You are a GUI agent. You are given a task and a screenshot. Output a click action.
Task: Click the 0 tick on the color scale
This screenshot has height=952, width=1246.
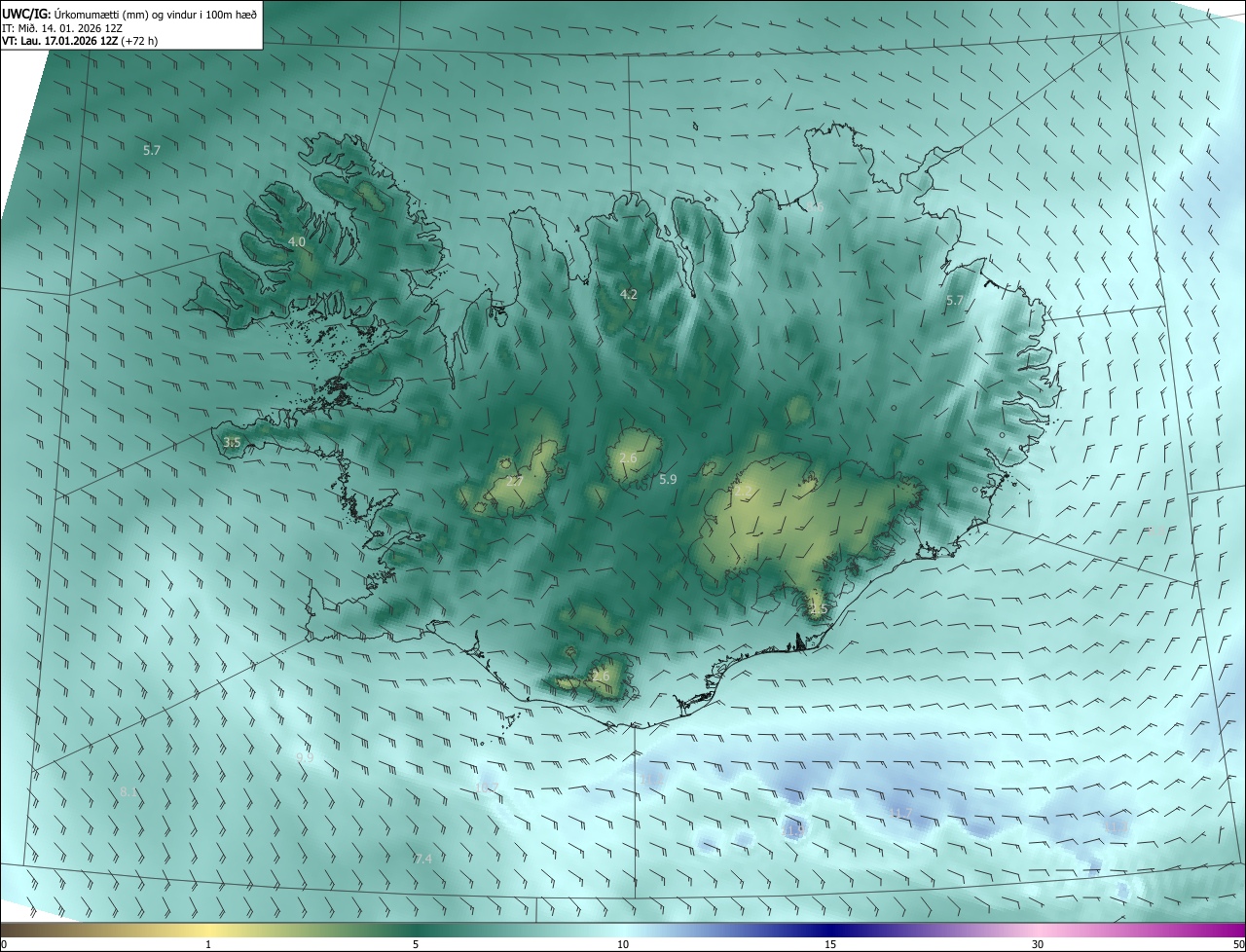[4, 944]
